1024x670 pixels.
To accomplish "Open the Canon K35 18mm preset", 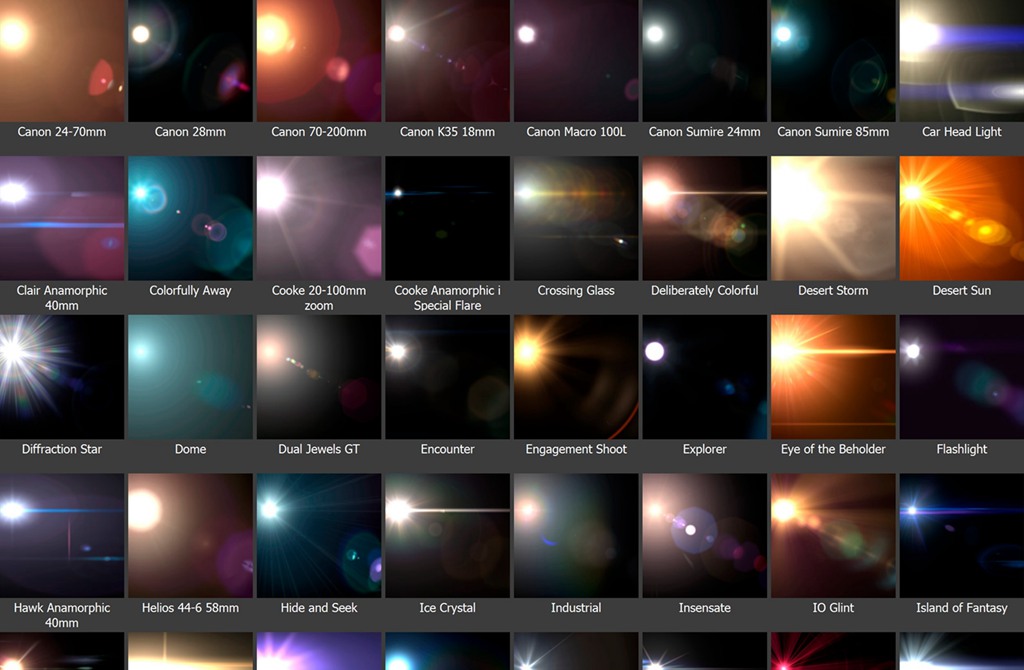I will (447, 61).
